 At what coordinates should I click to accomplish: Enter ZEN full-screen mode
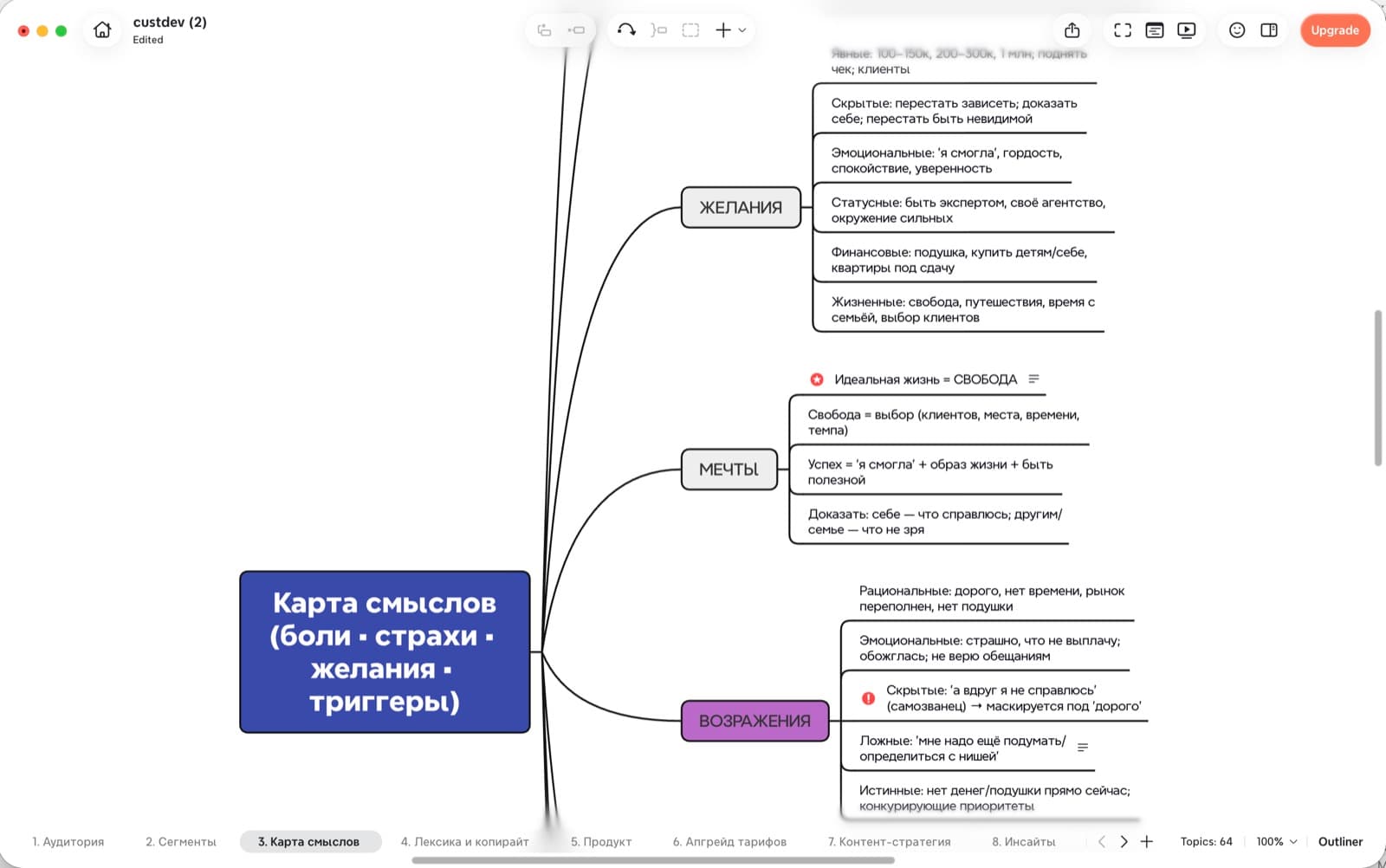coord(1123,30)
